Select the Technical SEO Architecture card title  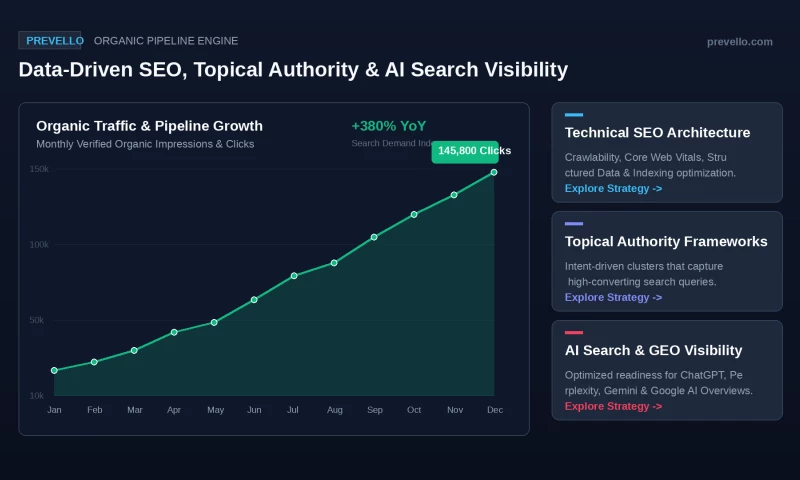(x=657, y=133)
